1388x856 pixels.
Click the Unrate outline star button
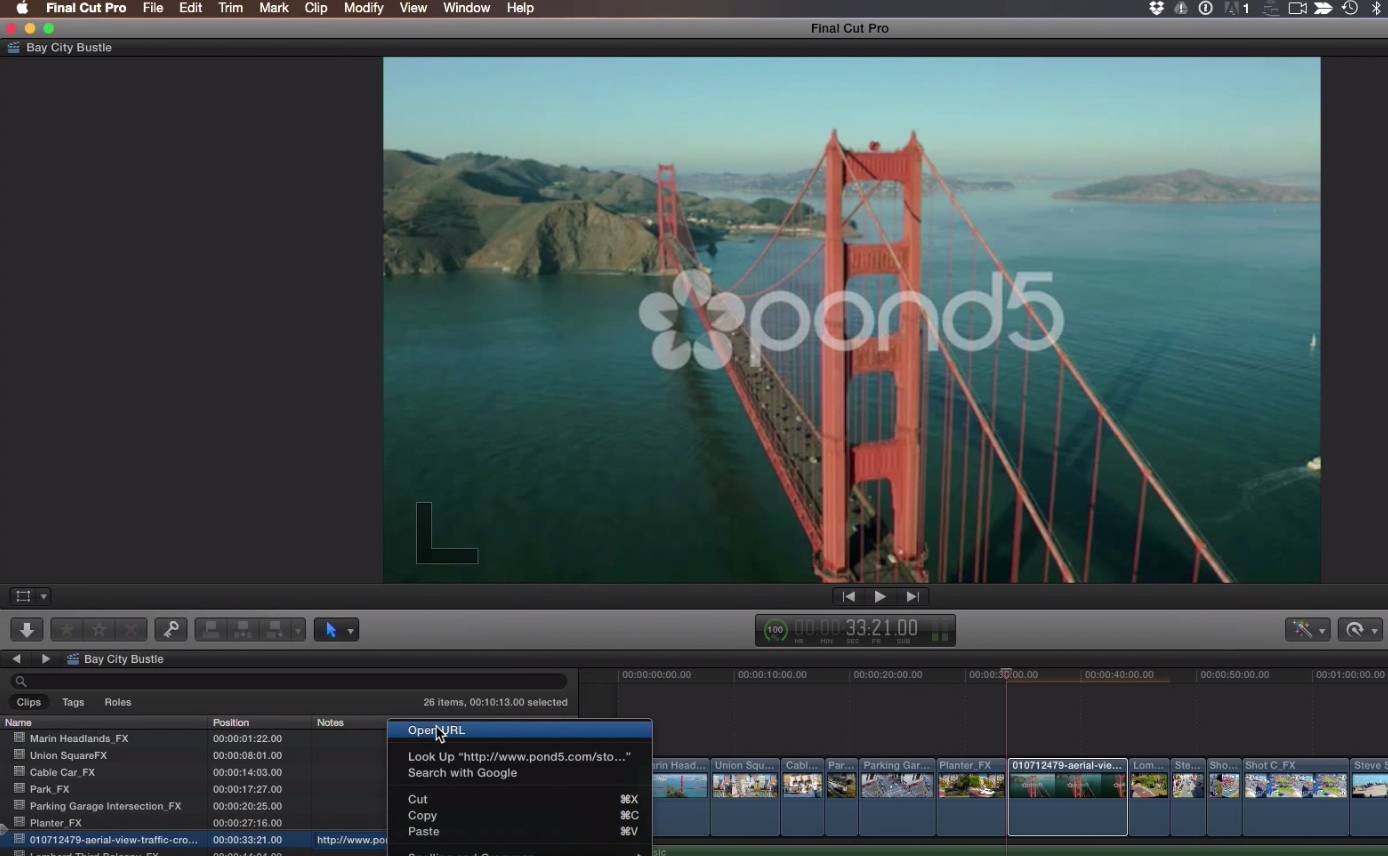[x=99, y=630]
